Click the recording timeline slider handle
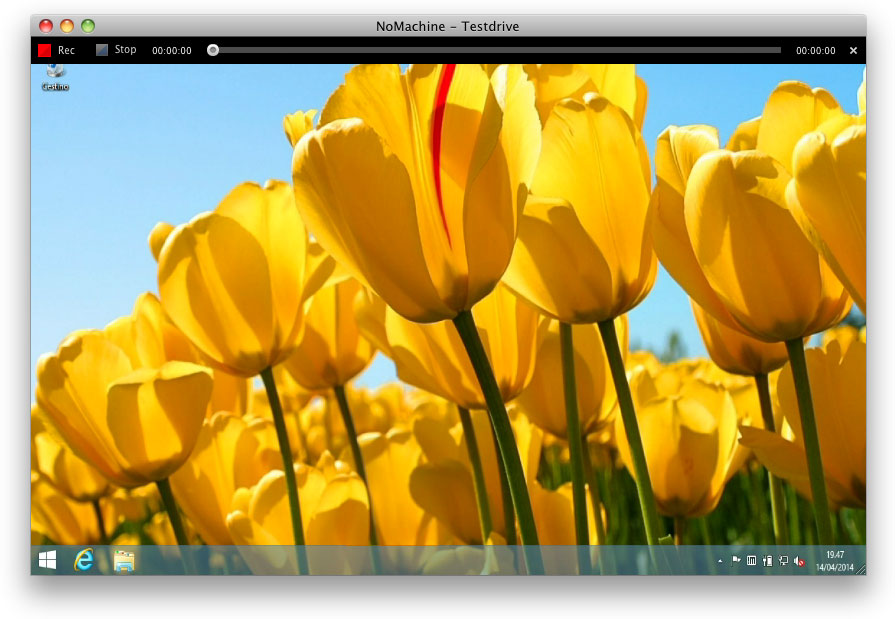 click(213, 50)
